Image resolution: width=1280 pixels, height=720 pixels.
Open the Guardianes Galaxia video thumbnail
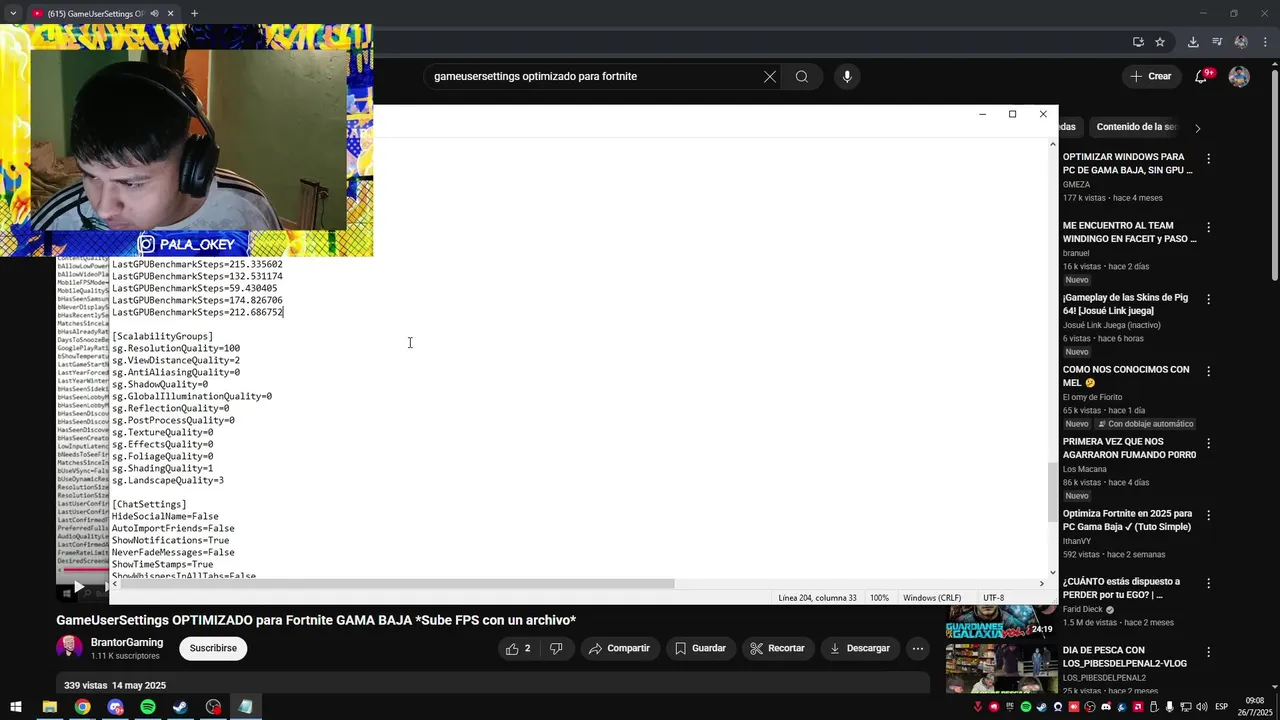(x=1001, y=622)
